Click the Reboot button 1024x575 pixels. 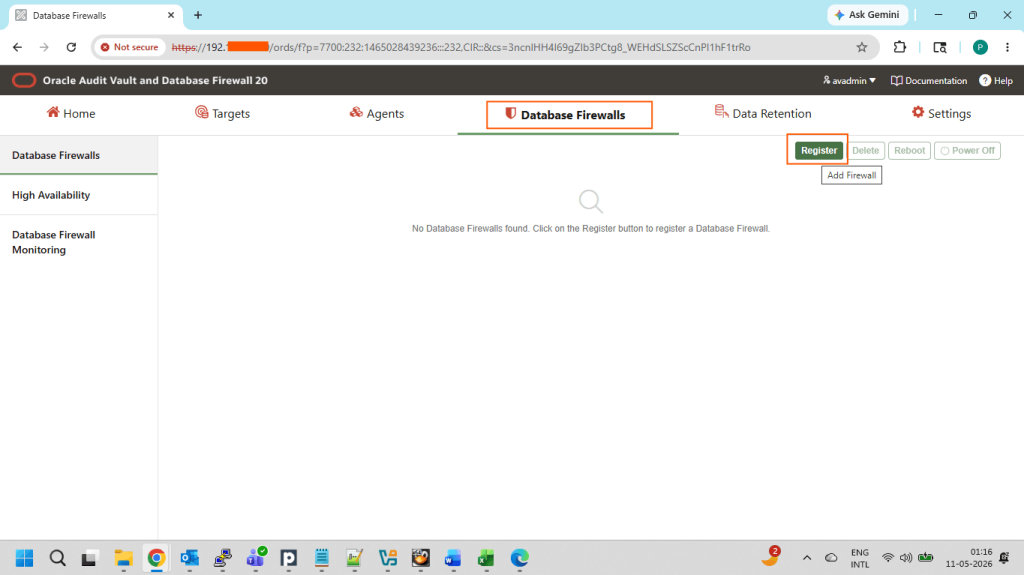(909, 150)
